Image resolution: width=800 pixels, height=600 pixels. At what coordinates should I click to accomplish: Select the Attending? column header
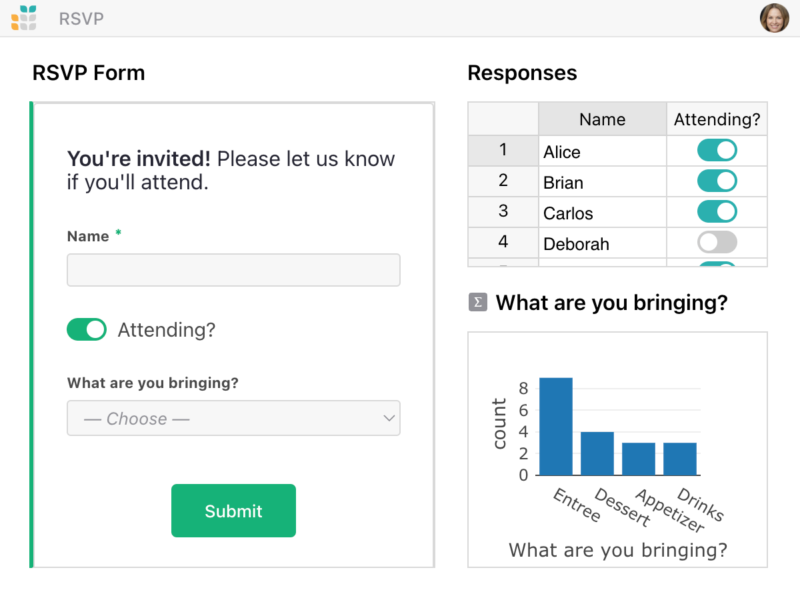click(717, 119)
